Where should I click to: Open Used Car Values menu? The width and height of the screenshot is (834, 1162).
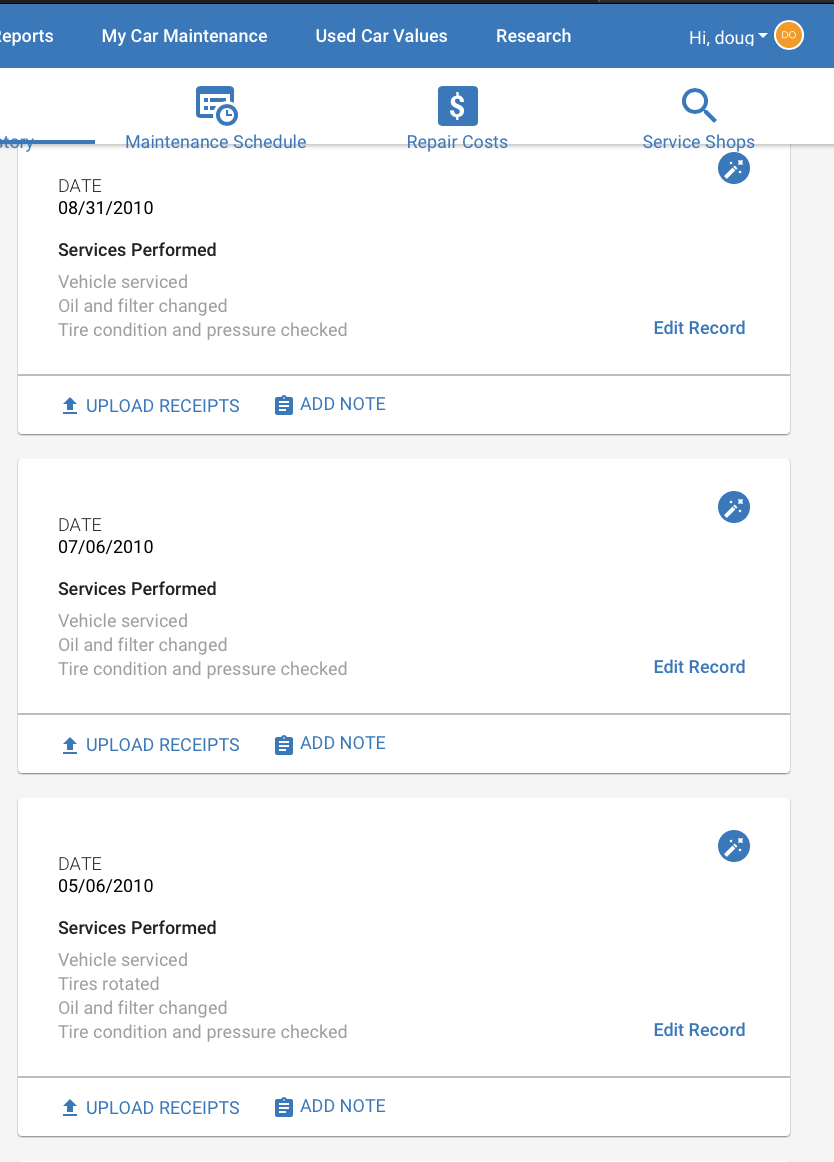(381, 36)
